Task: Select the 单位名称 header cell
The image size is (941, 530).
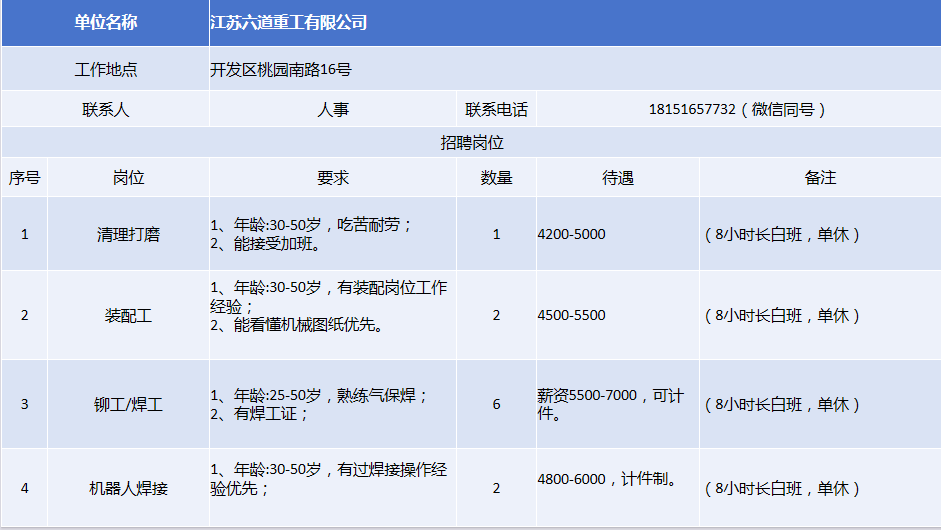Action: 105,22
